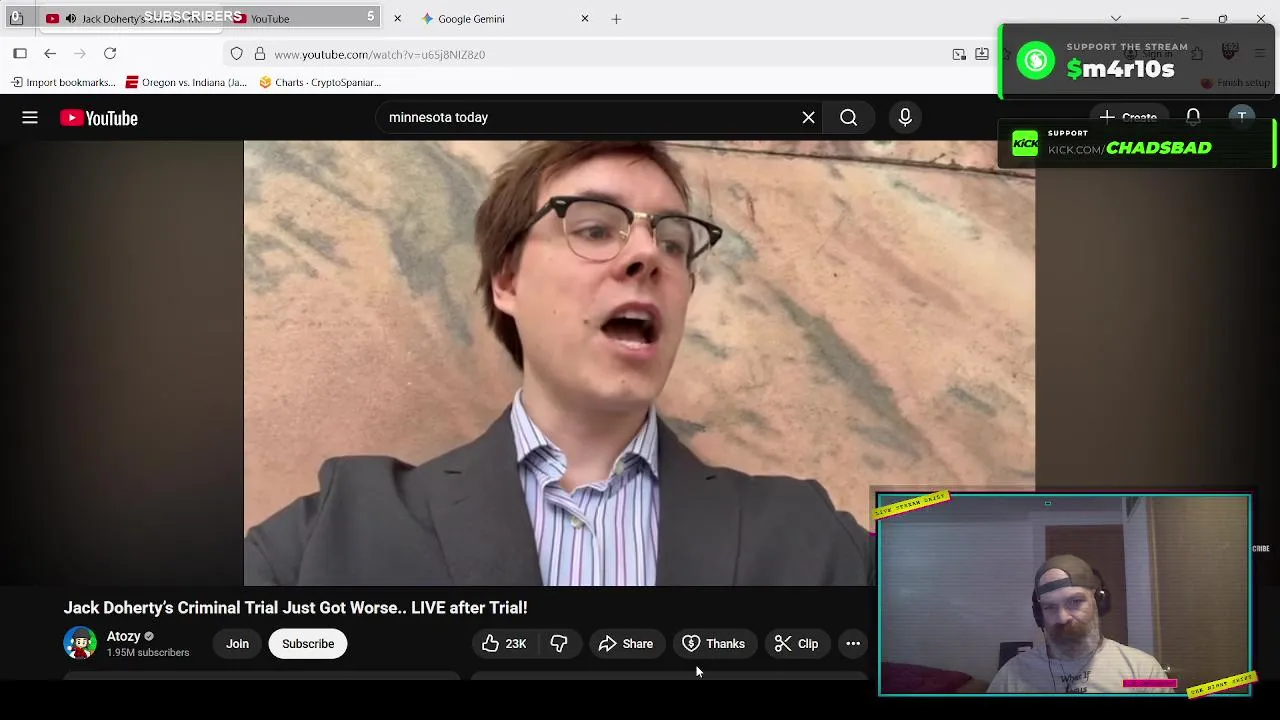Open Atozy channel avatar
Image resolution: width=1280 pixels, height=720 pixels.
[80, 643]
